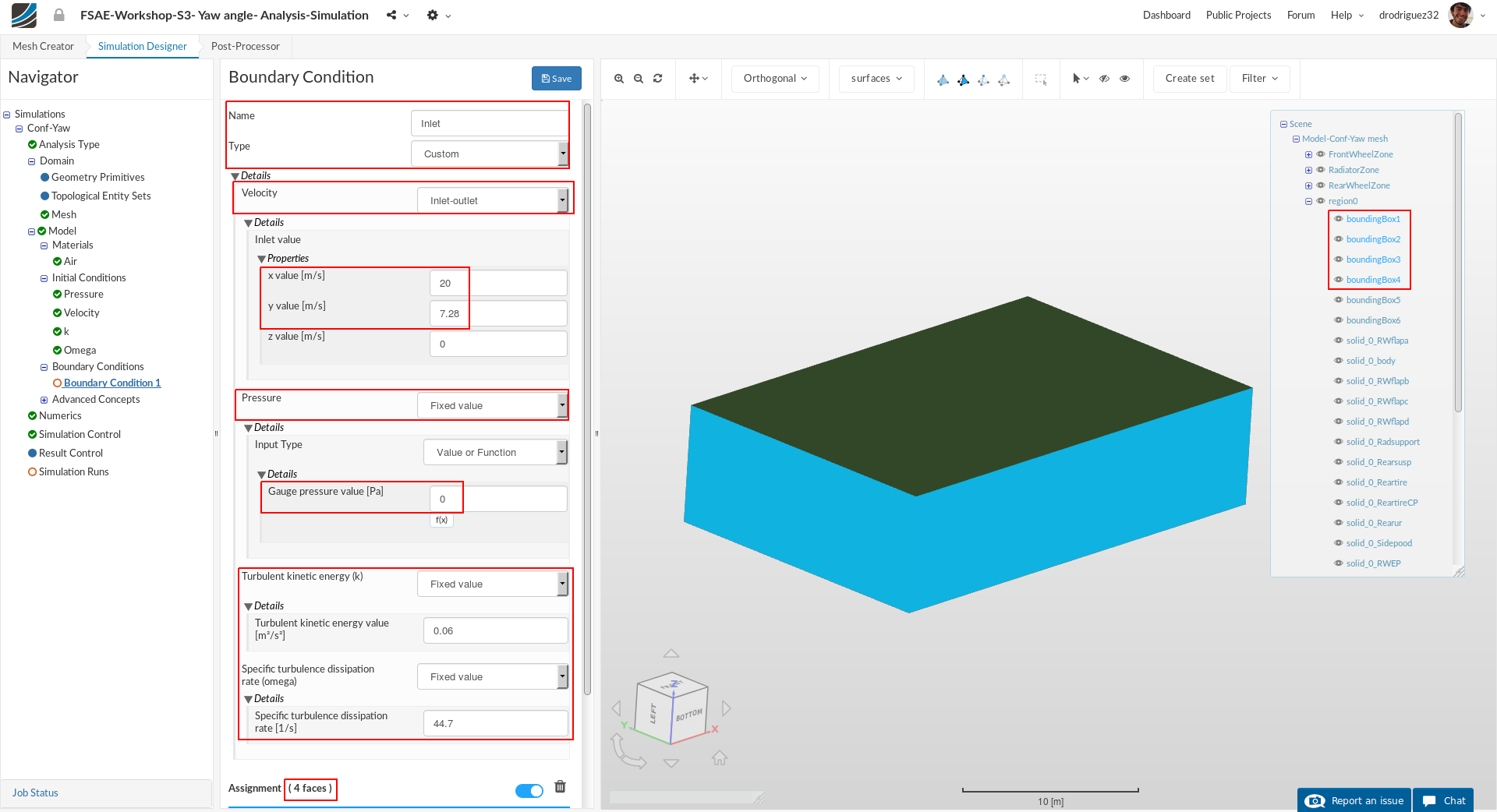Open the Velocity type dropdown
Screen dimensions: 1497x812
[492, 201]
